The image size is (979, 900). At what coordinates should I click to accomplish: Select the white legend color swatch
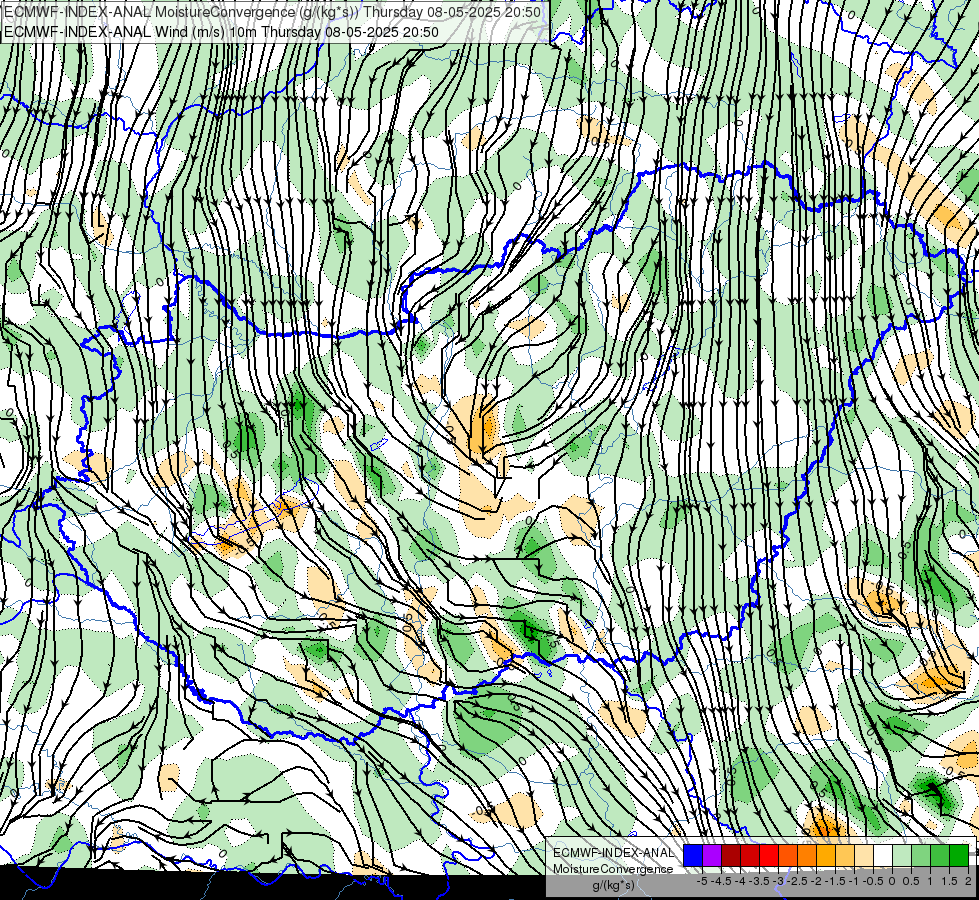883,856
